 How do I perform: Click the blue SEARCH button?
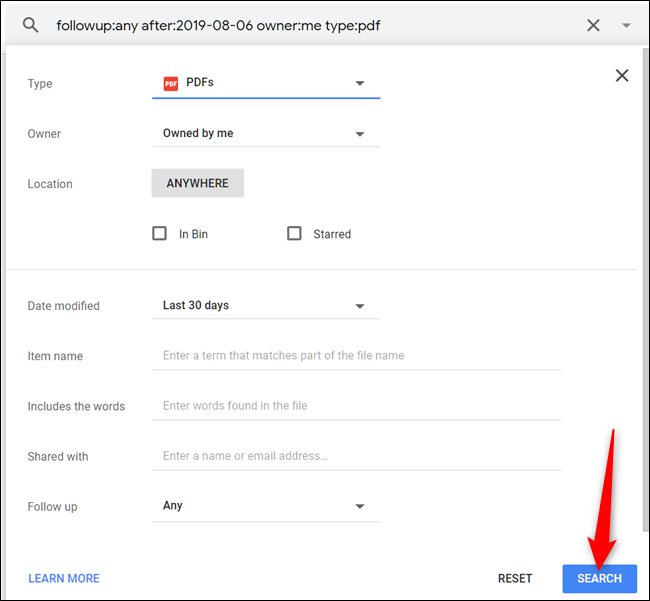tap(599, 578)
